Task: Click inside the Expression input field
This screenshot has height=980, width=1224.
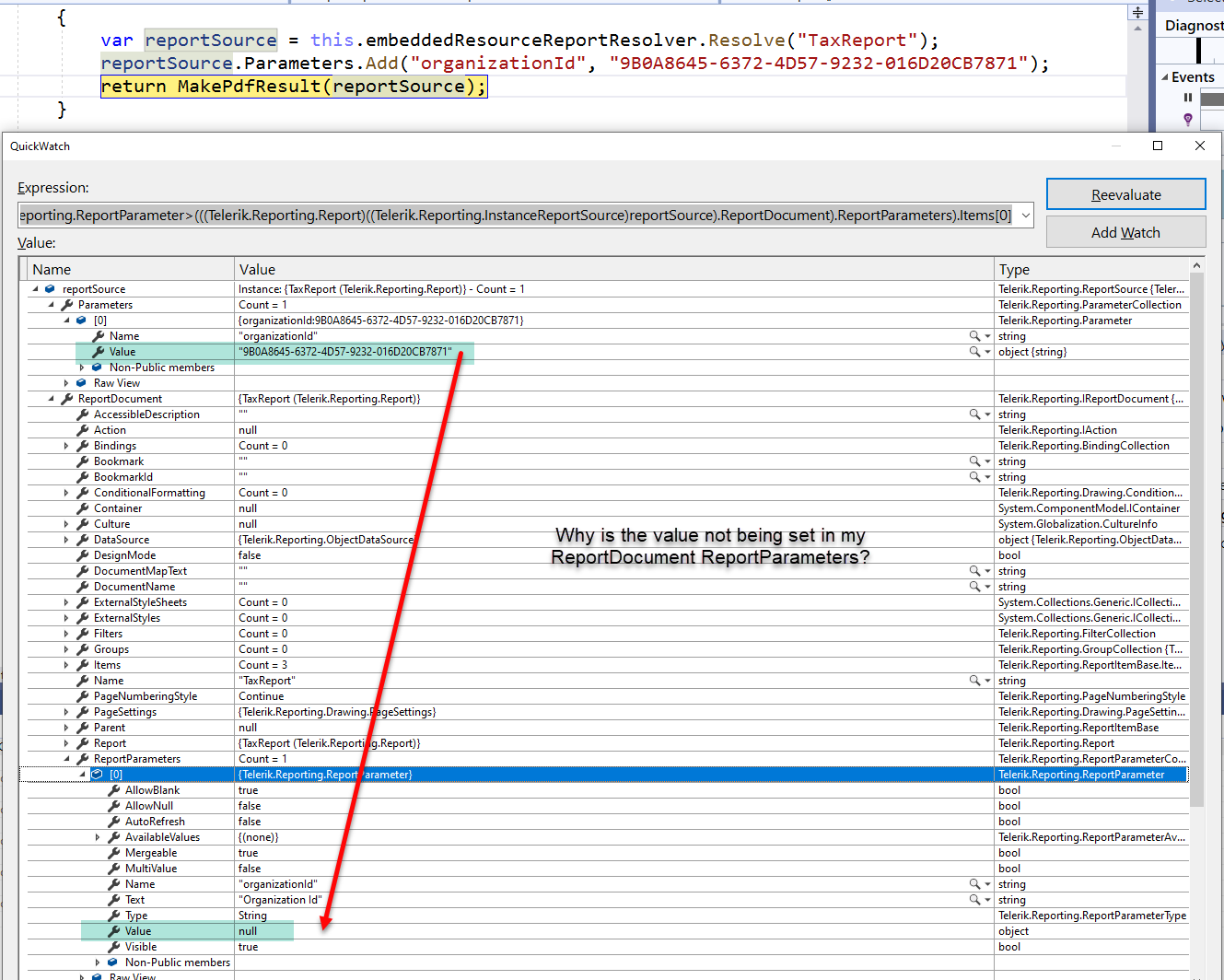Action: click(517, 216)
